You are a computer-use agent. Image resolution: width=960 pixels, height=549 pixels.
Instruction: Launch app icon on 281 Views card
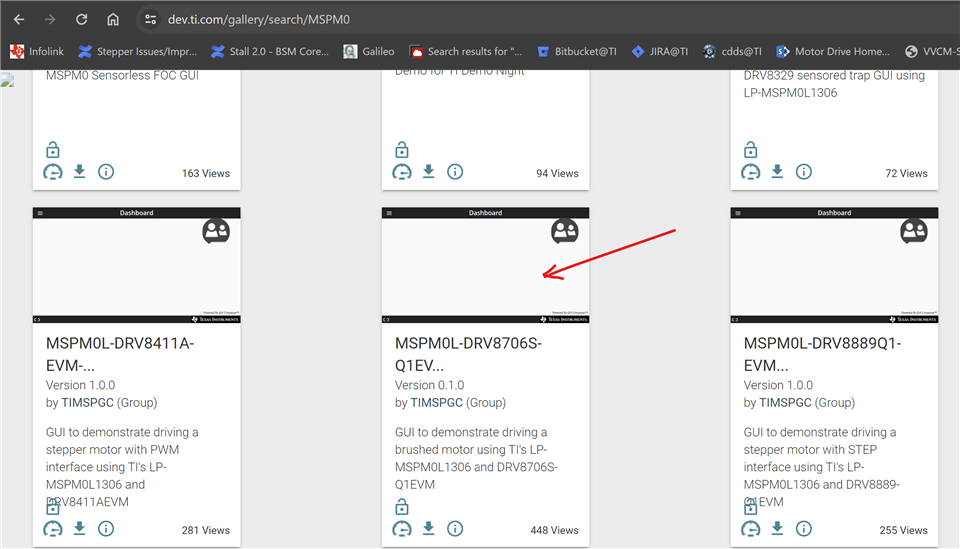click(x=53, y=529)
